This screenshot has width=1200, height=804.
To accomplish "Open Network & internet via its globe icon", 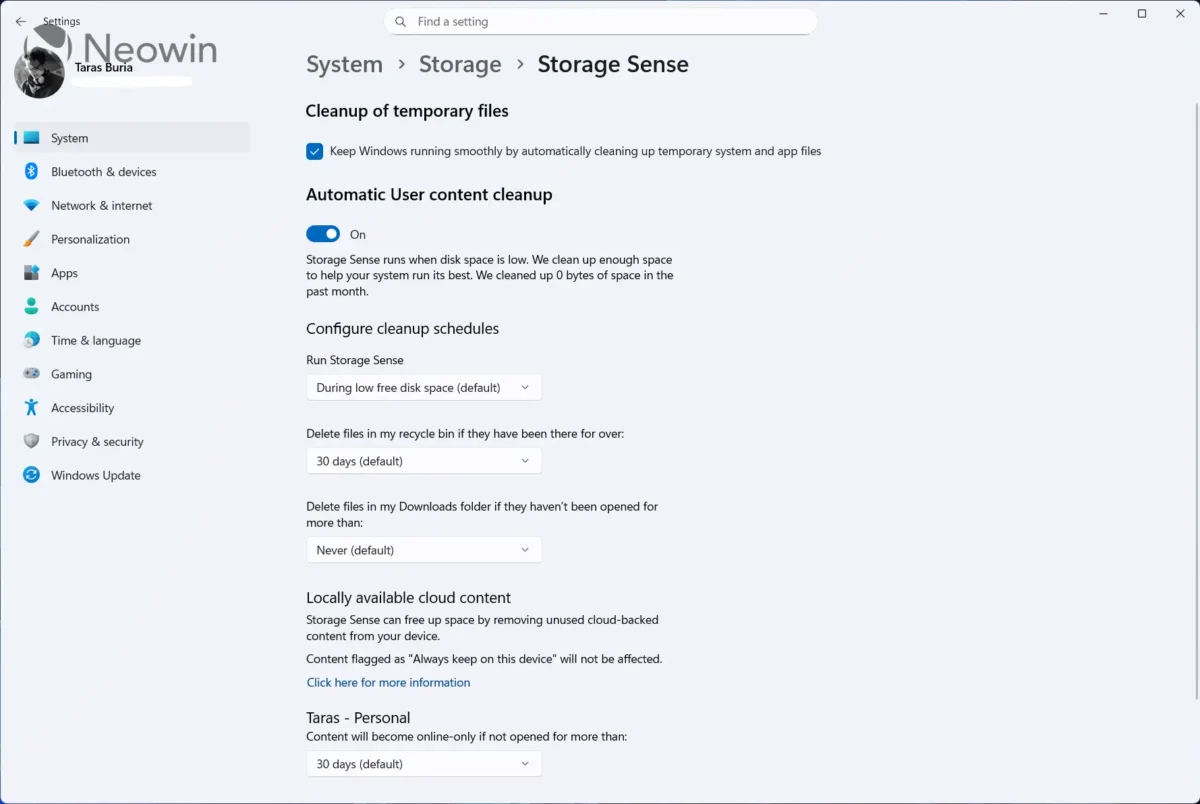I will click(31, 205).
